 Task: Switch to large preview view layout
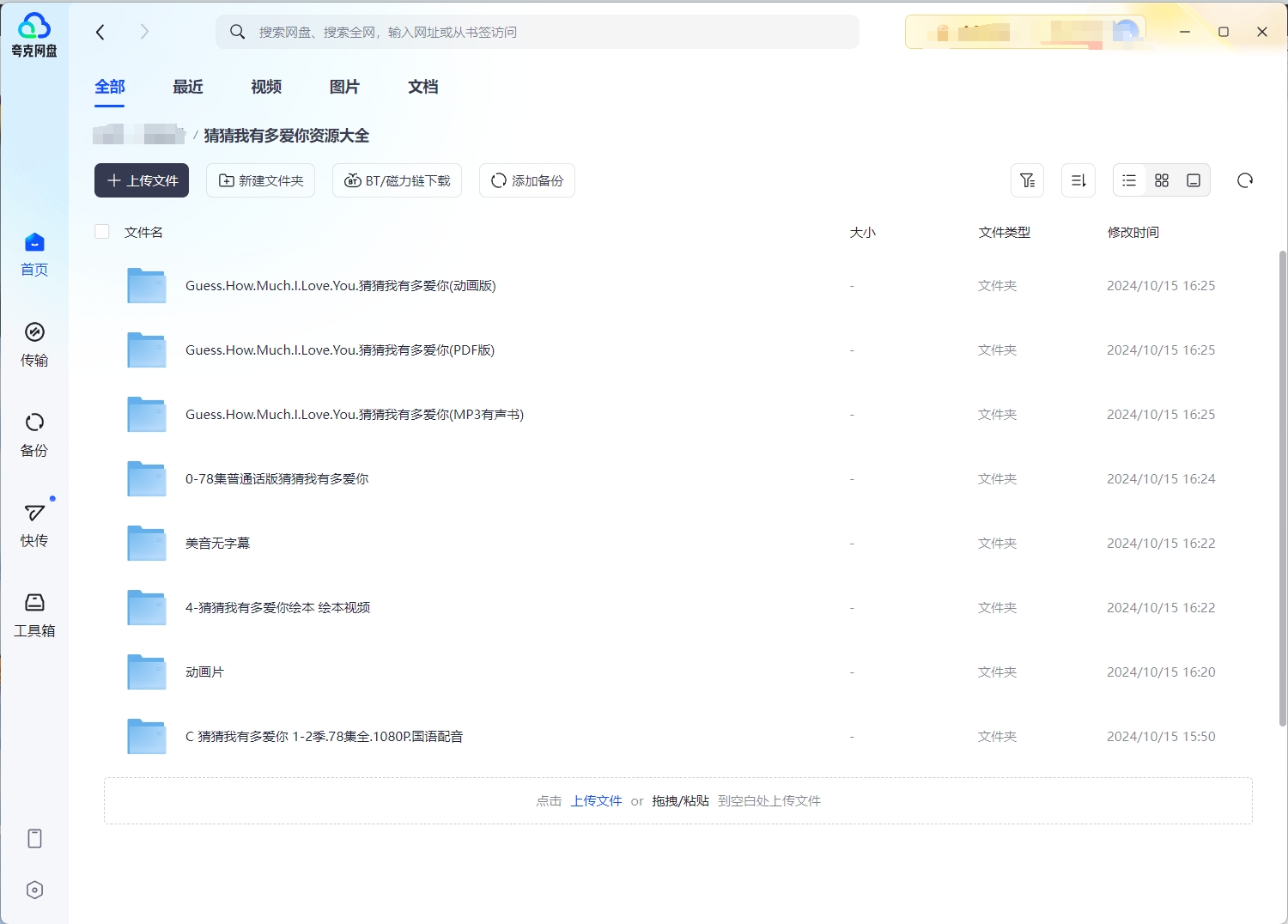[1194, 180]
